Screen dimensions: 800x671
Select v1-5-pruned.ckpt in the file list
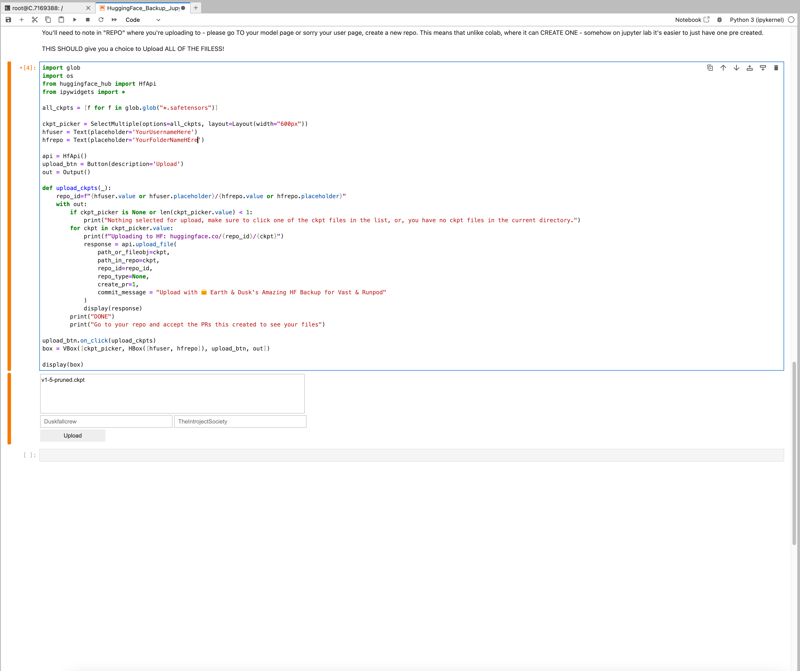tap(63, 380)
